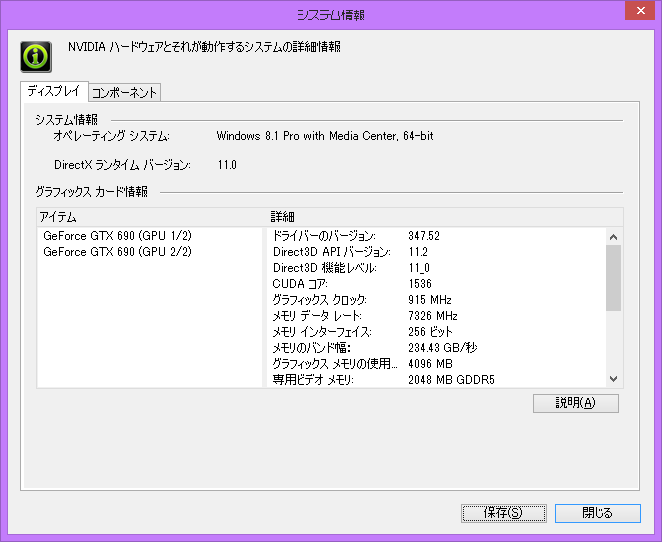Viewport: 662px width, 542px height.
Task: Click the details scrollbar up arrow
Action: coord(613,237)
